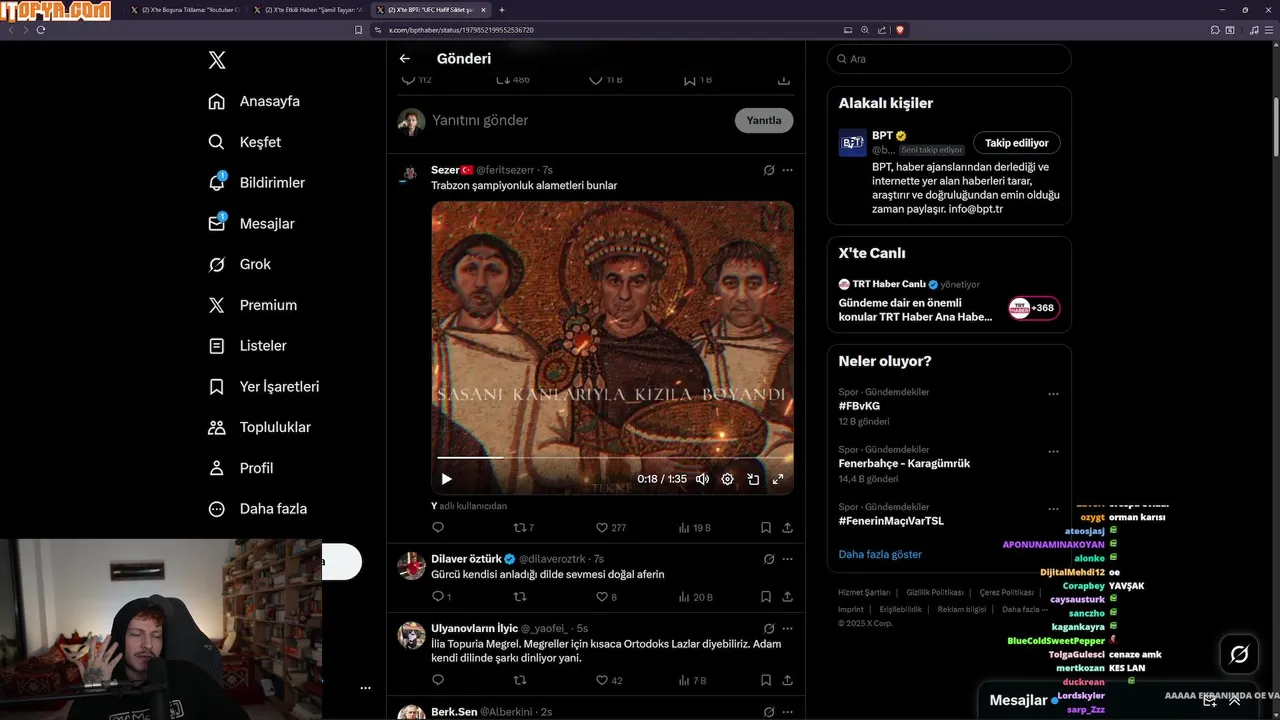This screenshot has height=720, width=1280.
Task: Open video playback settings gear
Action: 727,479
